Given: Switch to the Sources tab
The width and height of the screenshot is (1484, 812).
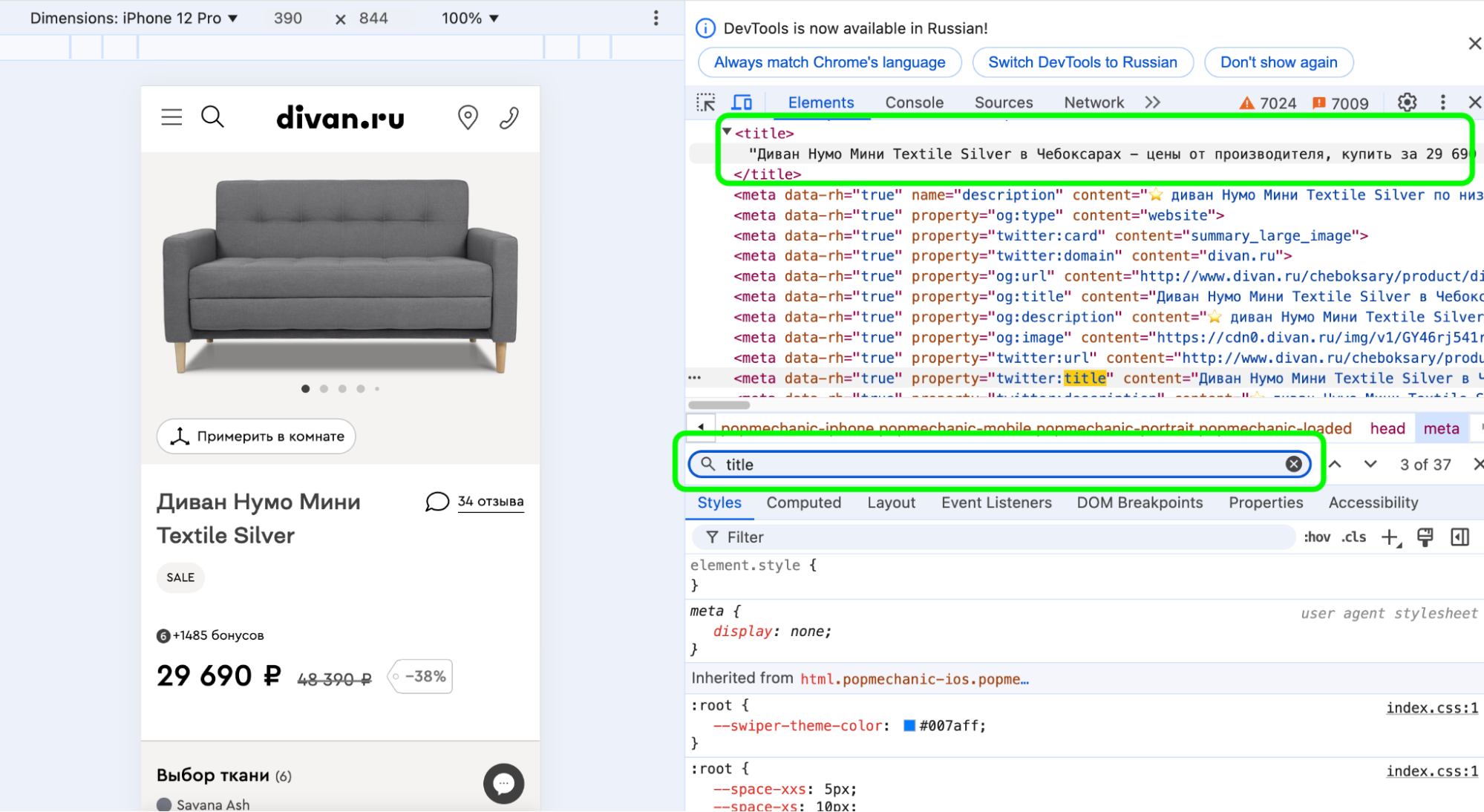Looking at the screenshot, I should point(1004,102).
